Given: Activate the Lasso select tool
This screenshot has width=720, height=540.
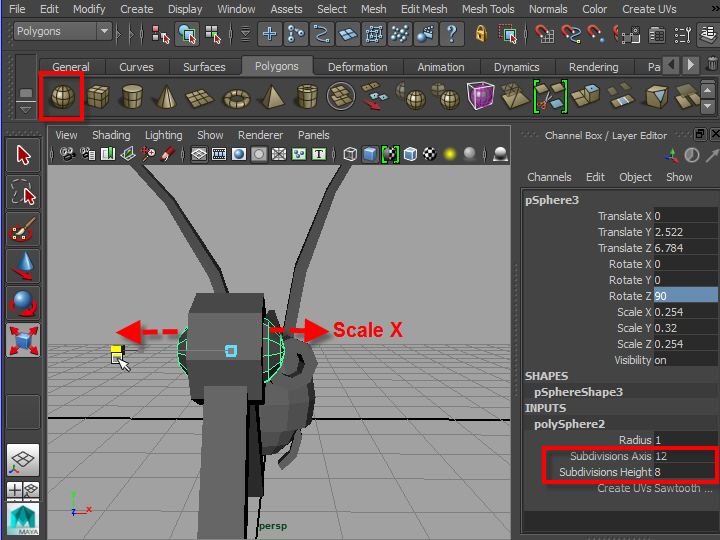Looking at the screenshot, I should coord(23,192).
